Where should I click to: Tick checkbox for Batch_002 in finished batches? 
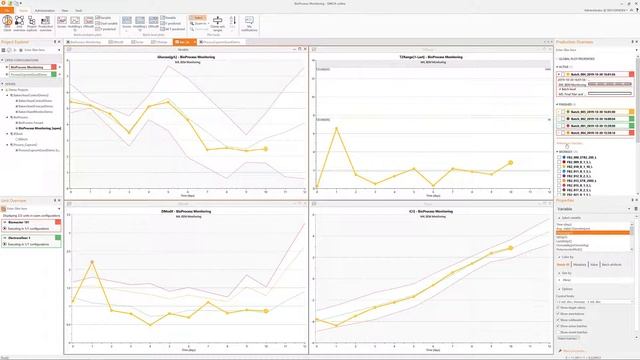pyautogui.click(x=563, y=119)
